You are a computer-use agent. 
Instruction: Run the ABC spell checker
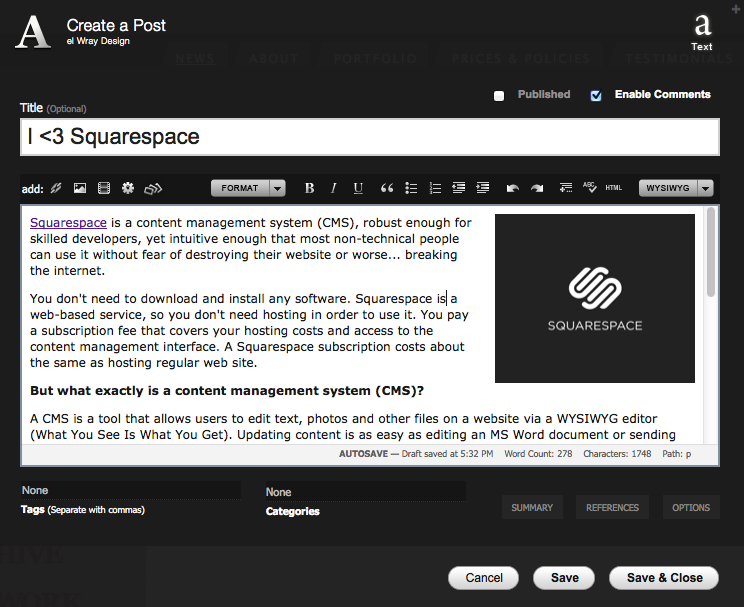(589, 187)
